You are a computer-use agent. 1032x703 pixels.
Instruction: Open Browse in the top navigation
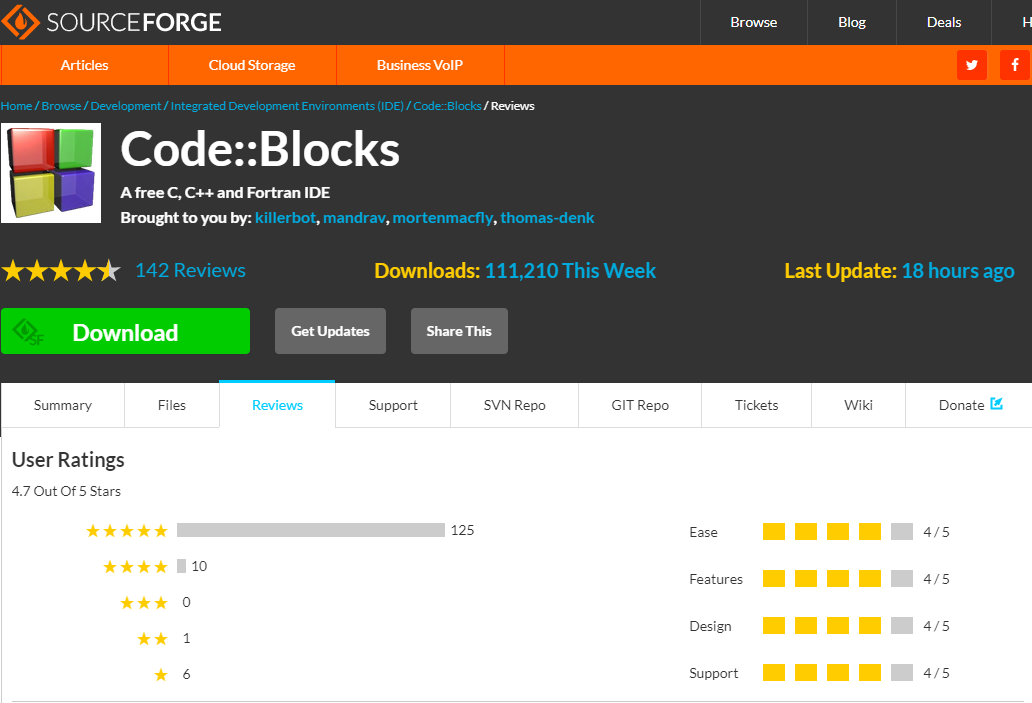coord(754,22)
